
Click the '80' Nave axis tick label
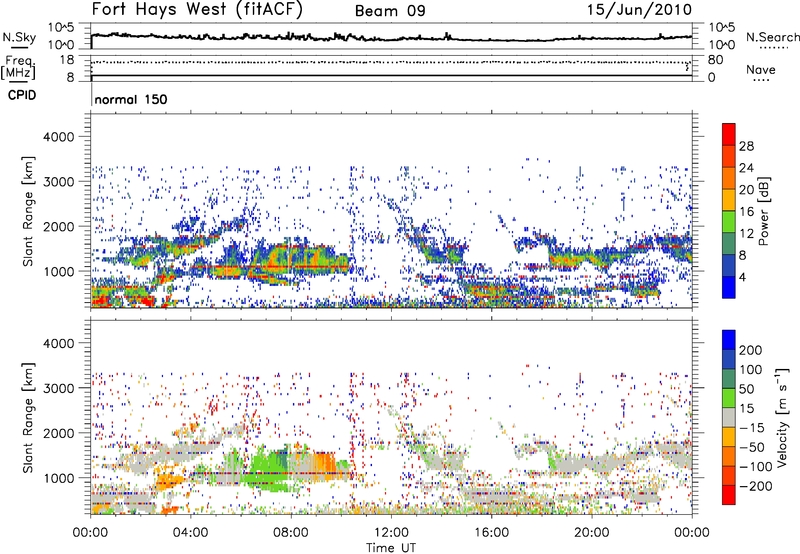point(715,60)
